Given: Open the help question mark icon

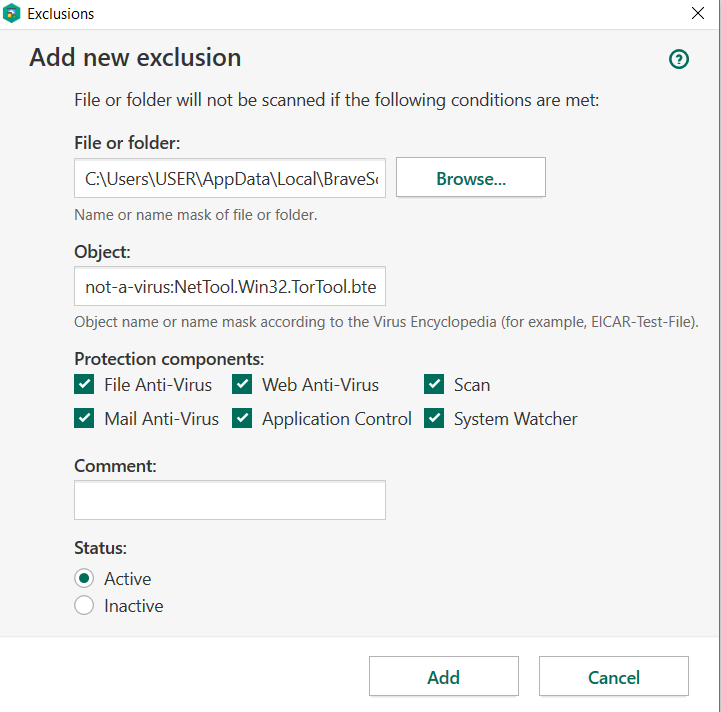Looking at the screenshot, I should [679, 59].
